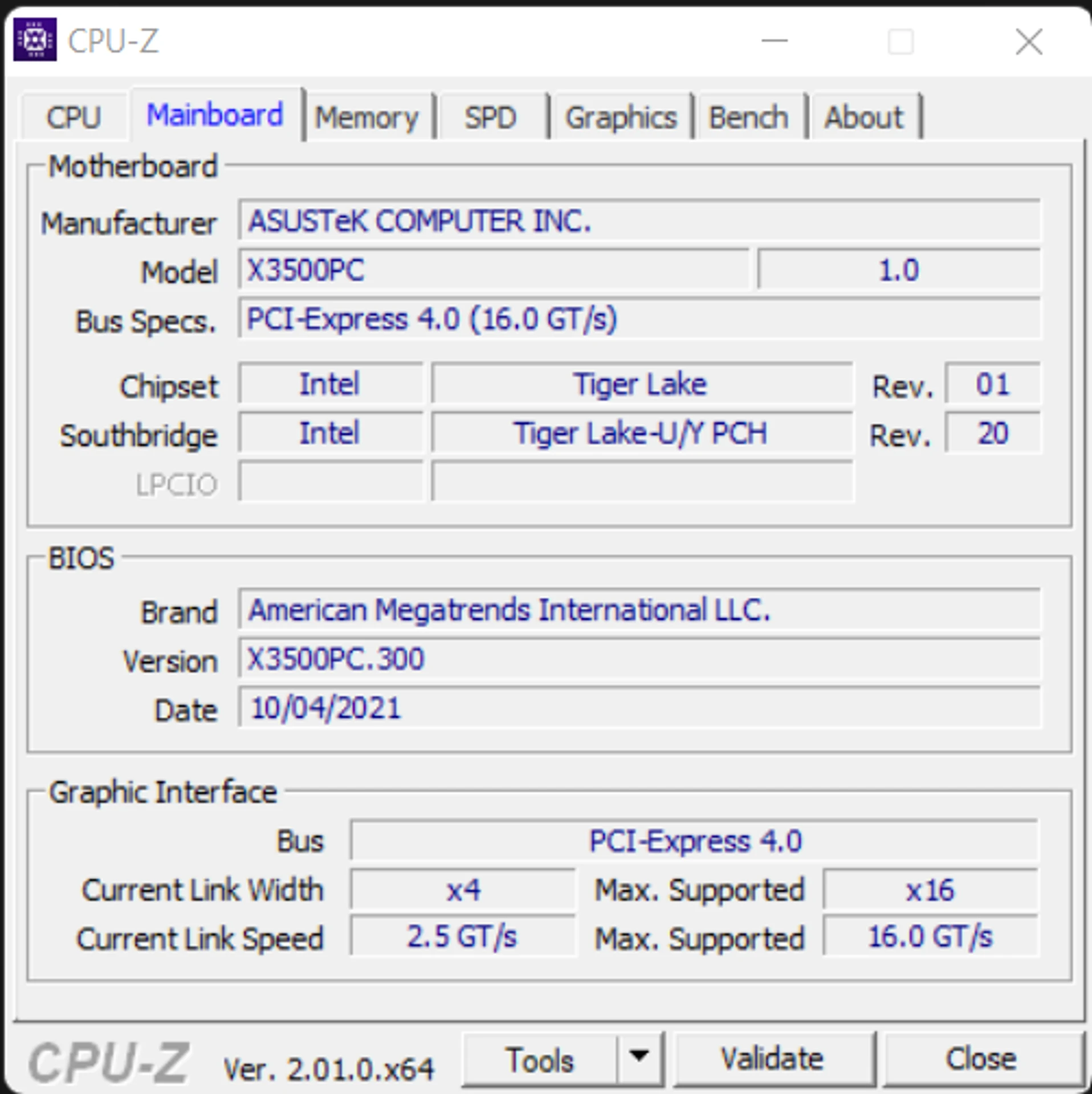Click the Chipset name Tiger Lake field

click(x=642, y=383)
